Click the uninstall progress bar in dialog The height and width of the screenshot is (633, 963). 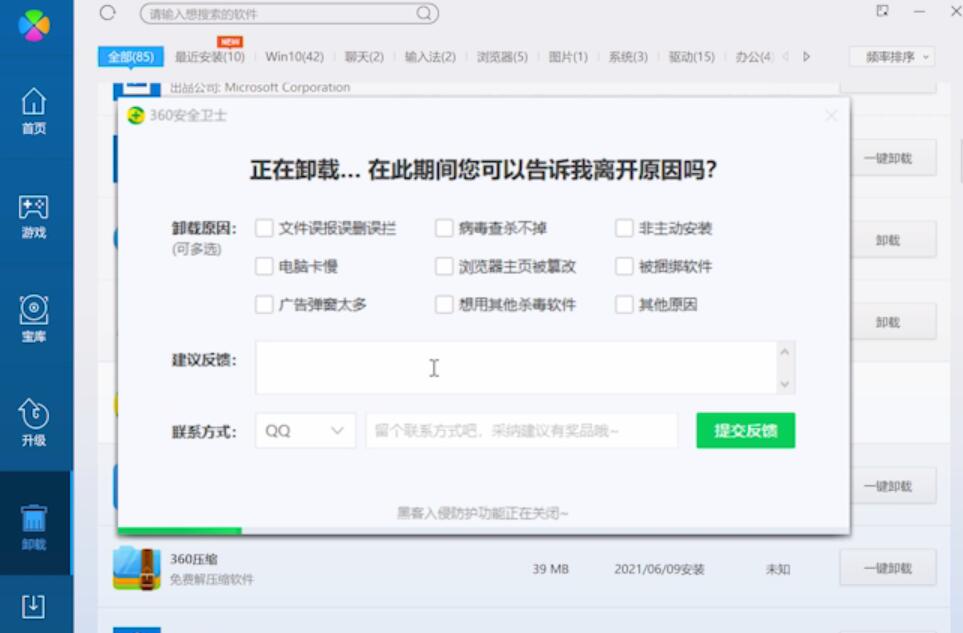483,530
